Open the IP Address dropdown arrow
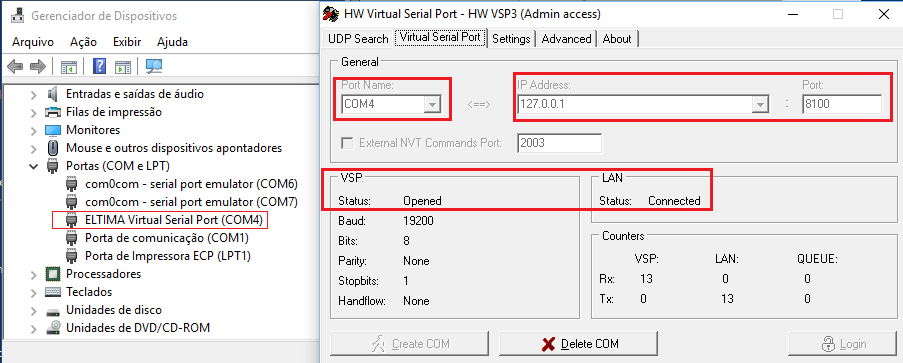903x363 pixels. point(761,104)
